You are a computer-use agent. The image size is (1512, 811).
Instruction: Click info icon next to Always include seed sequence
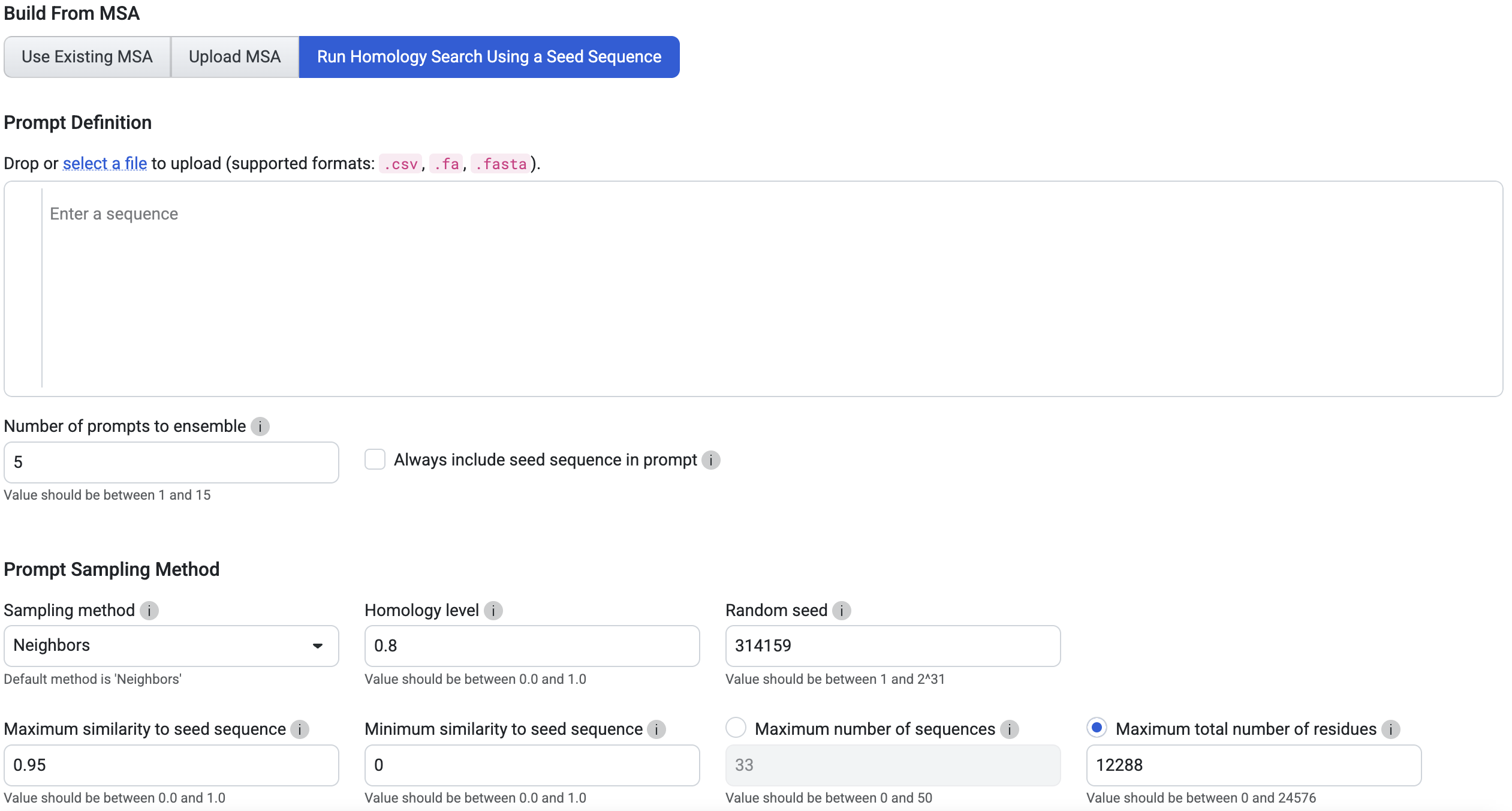(x=711, y=460)
